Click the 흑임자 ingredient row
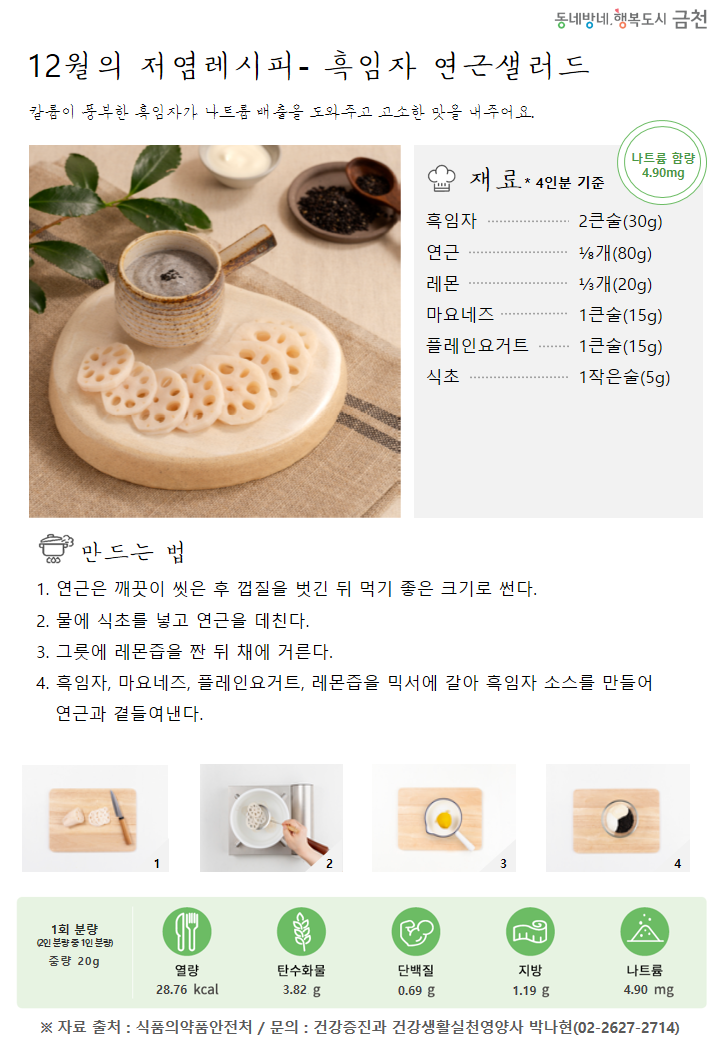 pyautogui.click(x=544, y=221)
